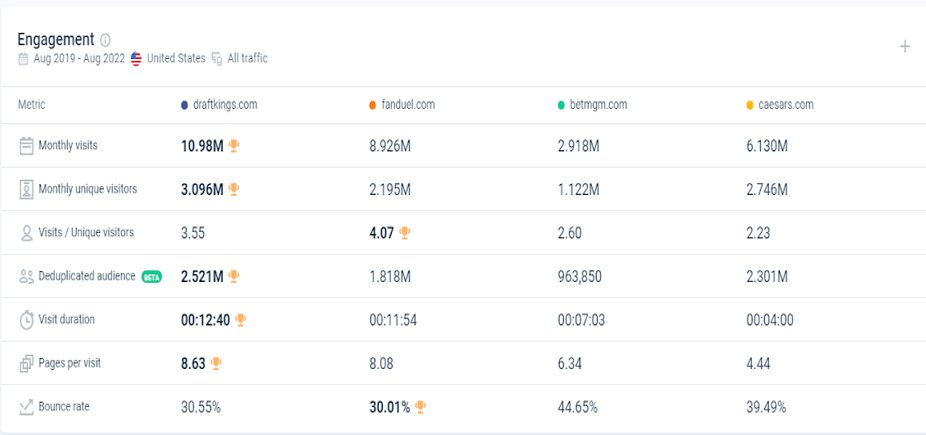The height and width of the screenshot is (435, 926).
Task: Click the Deduplicated audience people icon
Action: [27, 276]
